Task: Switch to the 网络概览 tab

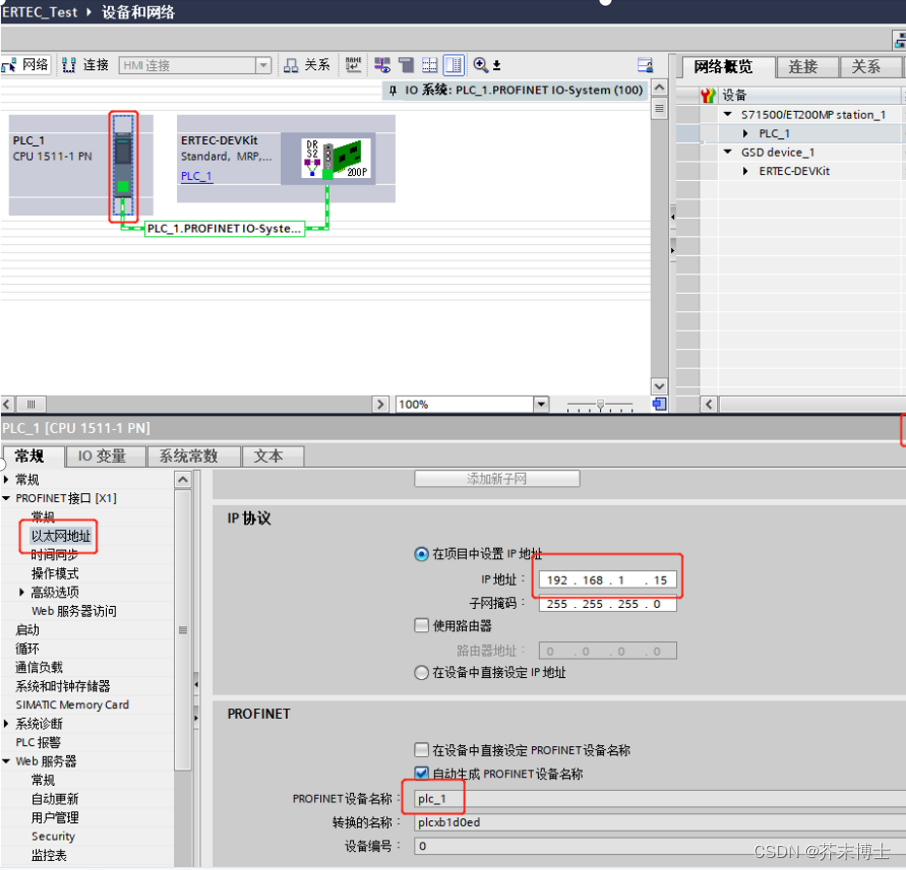Action: tap(723, 67)
